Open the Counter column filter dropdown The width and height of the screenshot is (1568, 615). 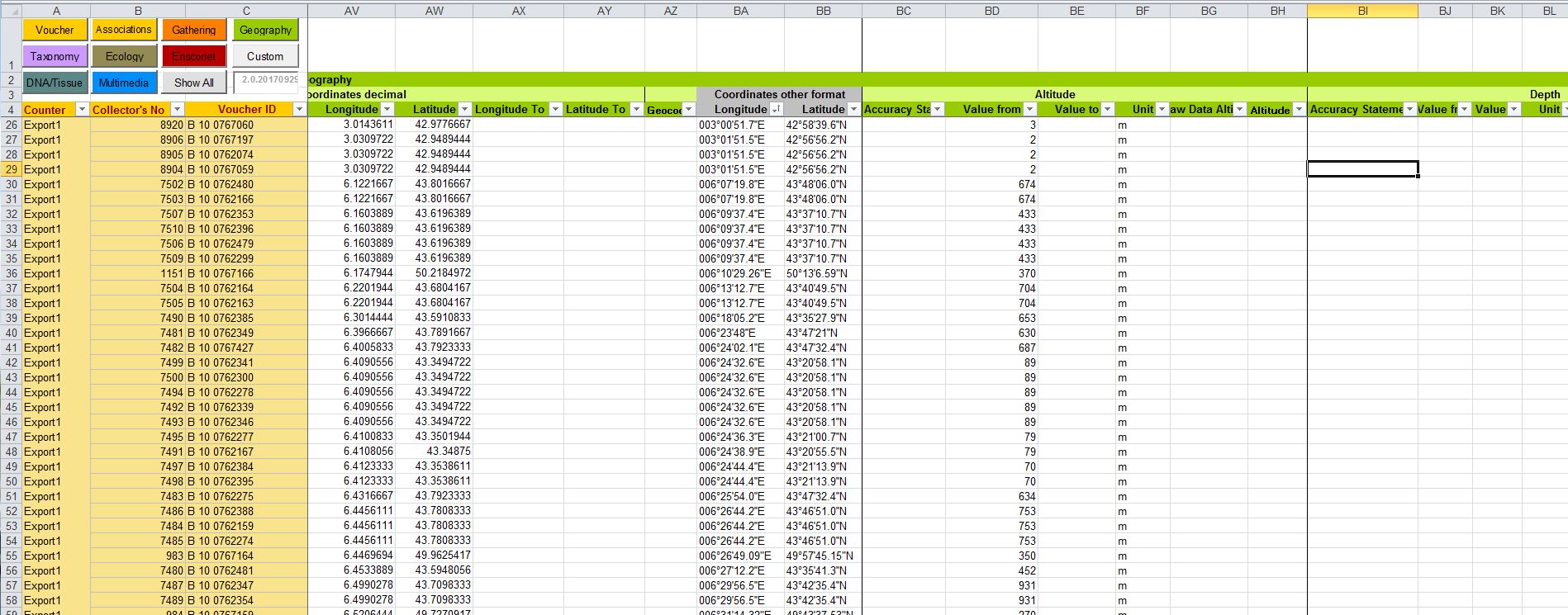[82, 110]
